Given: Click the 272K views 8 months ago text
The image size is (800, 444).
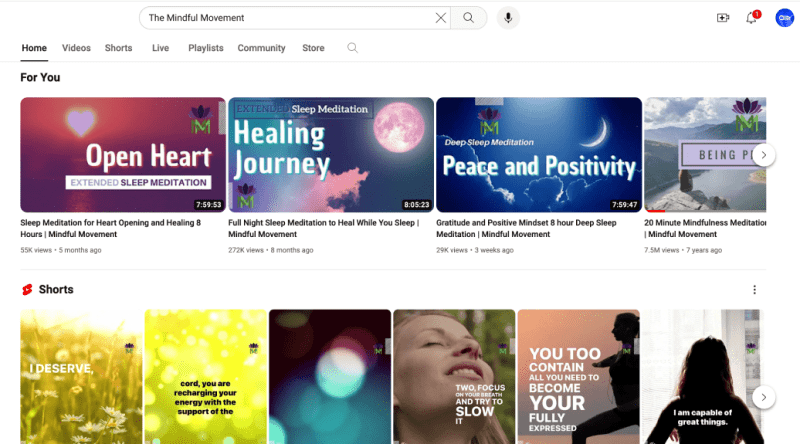Looking at the screenshot, I should (270, 250).
